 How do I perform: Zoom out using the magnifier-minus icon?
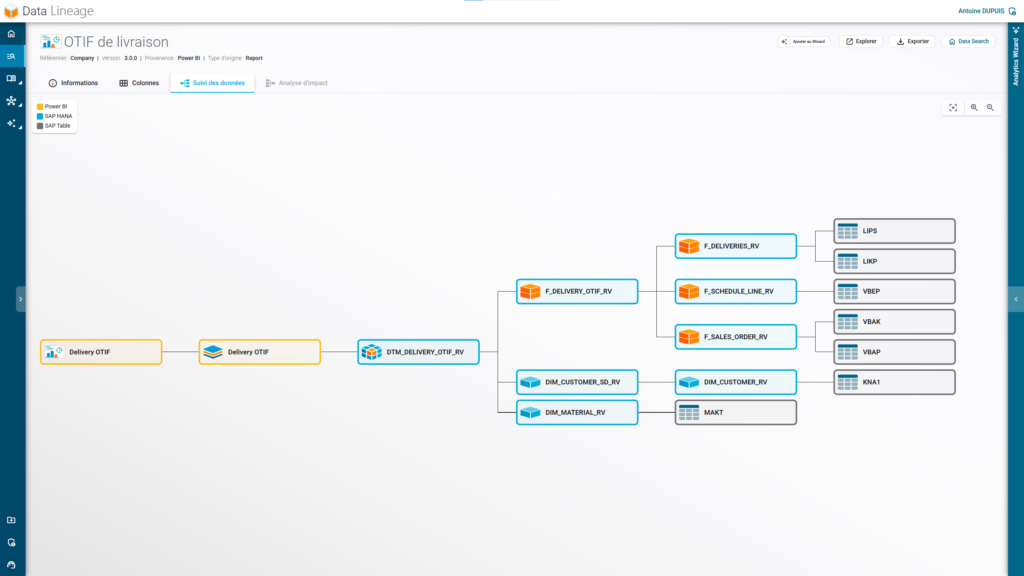[990, 108]
